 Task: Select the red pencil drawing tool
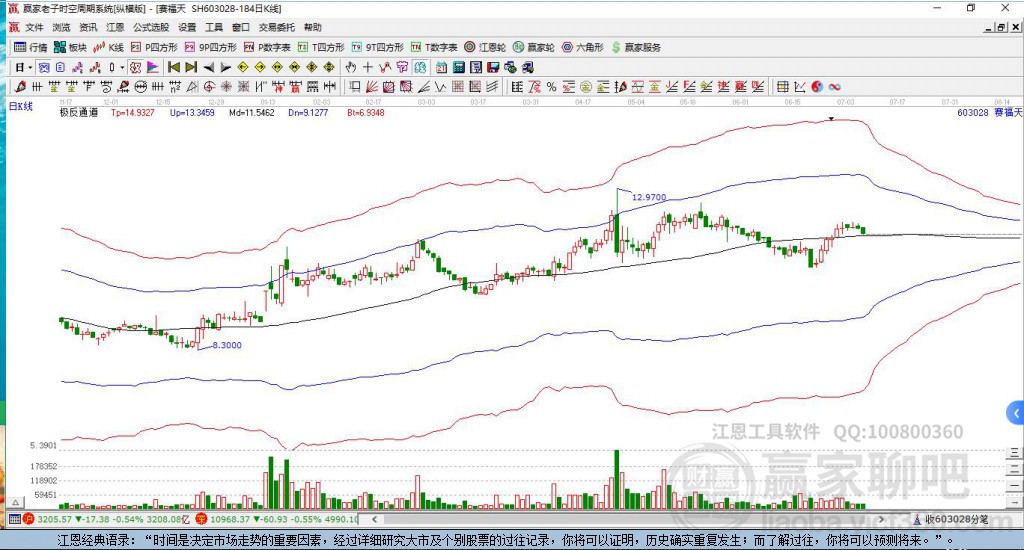click(20, 86)
